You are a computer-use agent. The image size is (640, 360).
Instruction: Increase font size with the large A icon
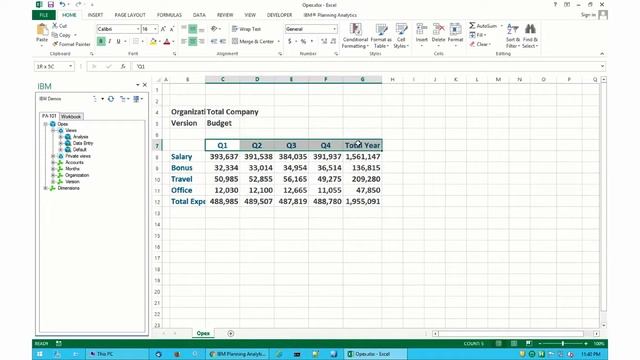click(x=163, y=29)
